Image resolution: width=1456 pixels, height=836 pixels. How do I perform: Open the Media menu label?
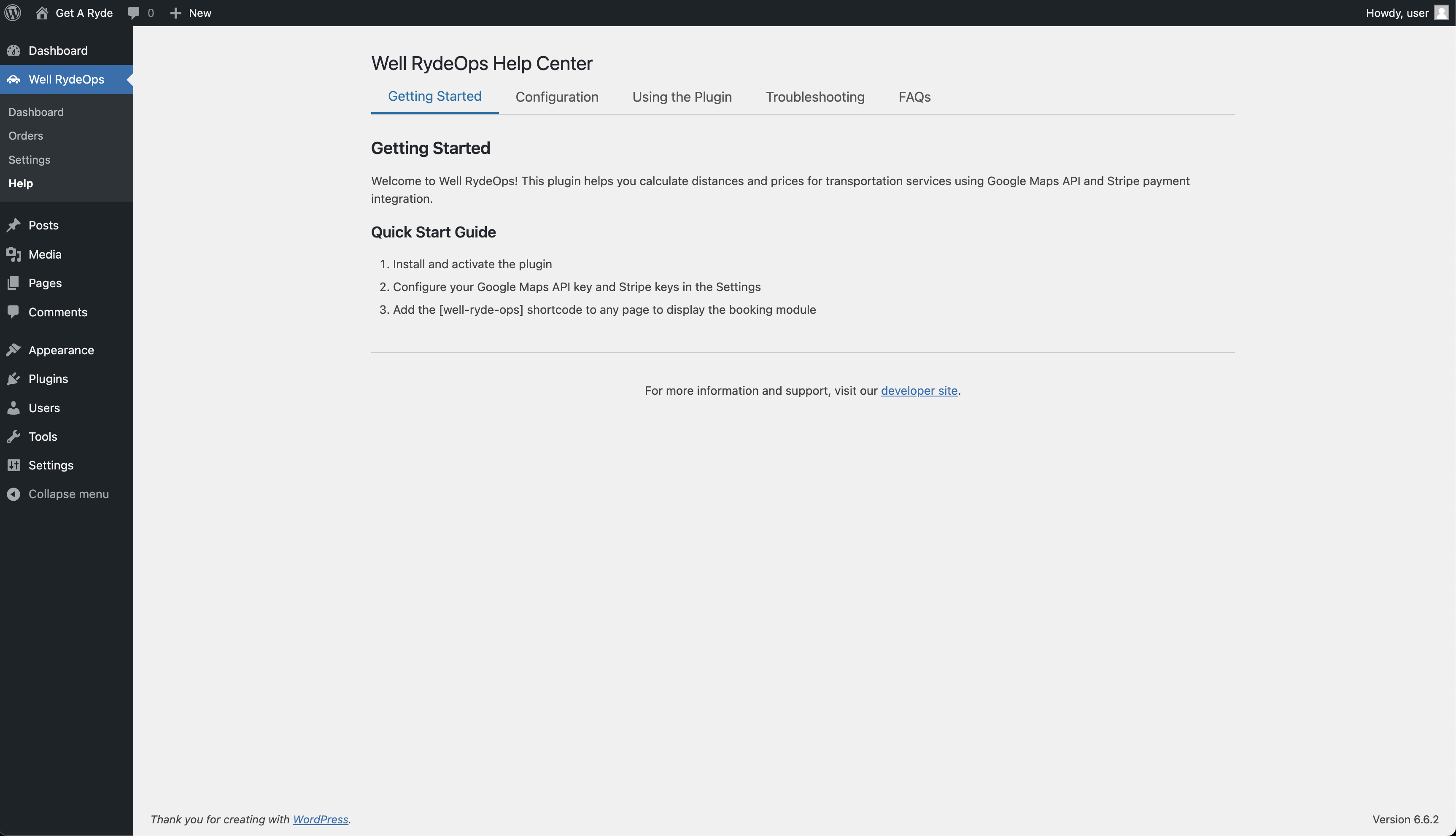coord(45,254)
